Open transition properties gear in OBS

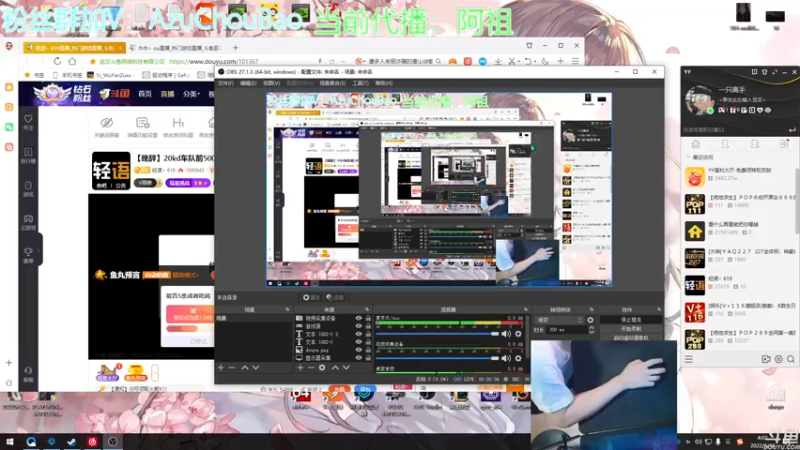point(590,320)
